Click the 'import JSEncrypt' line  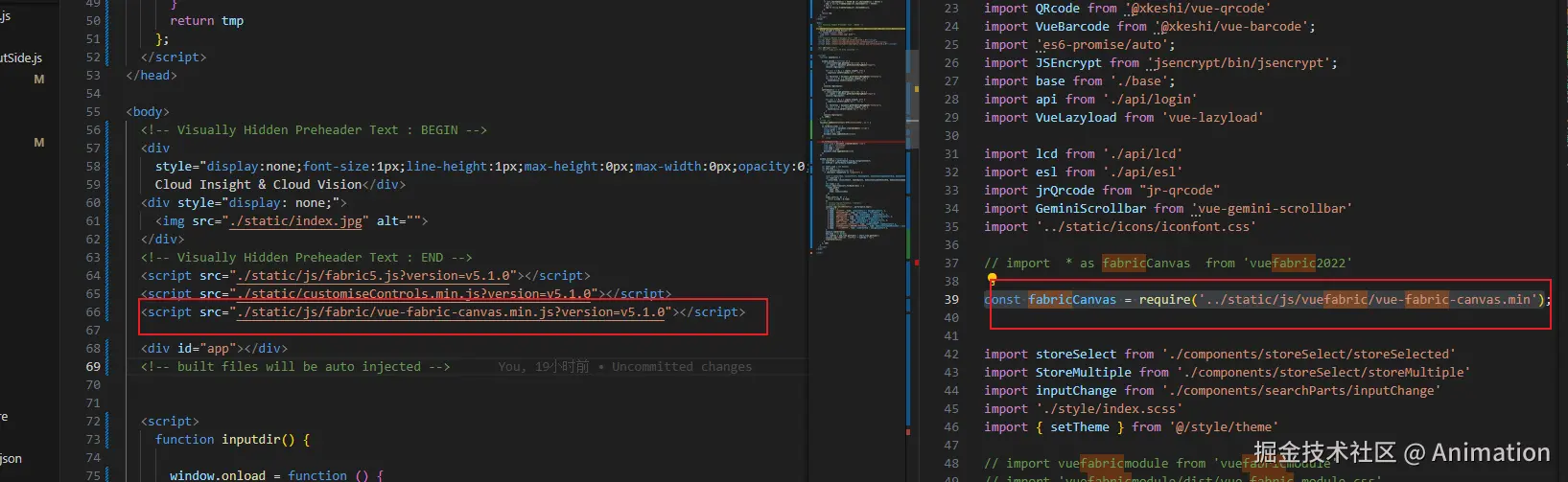1160,63
